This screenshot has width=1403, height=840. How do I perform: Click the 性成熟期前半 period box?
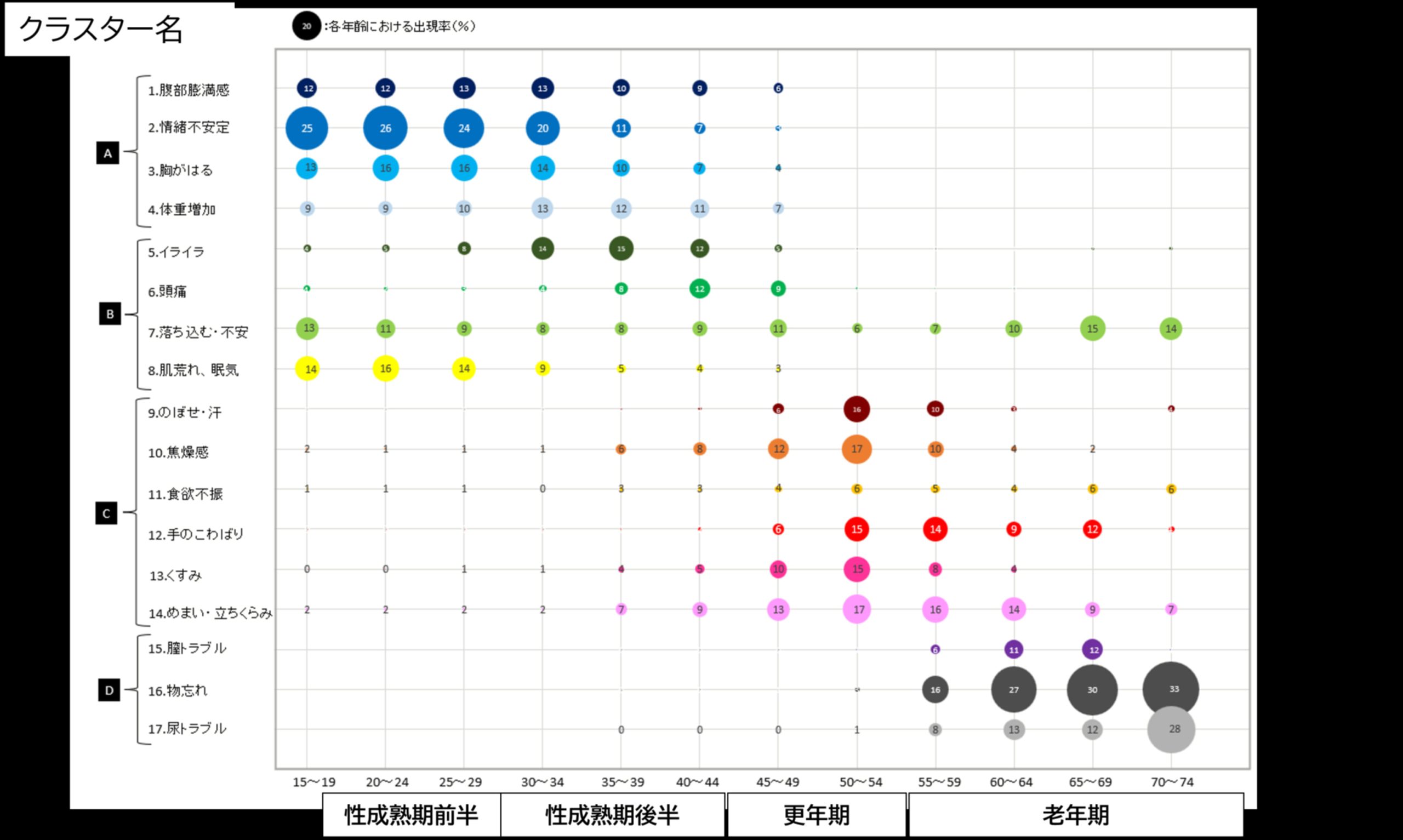point(412,815)
